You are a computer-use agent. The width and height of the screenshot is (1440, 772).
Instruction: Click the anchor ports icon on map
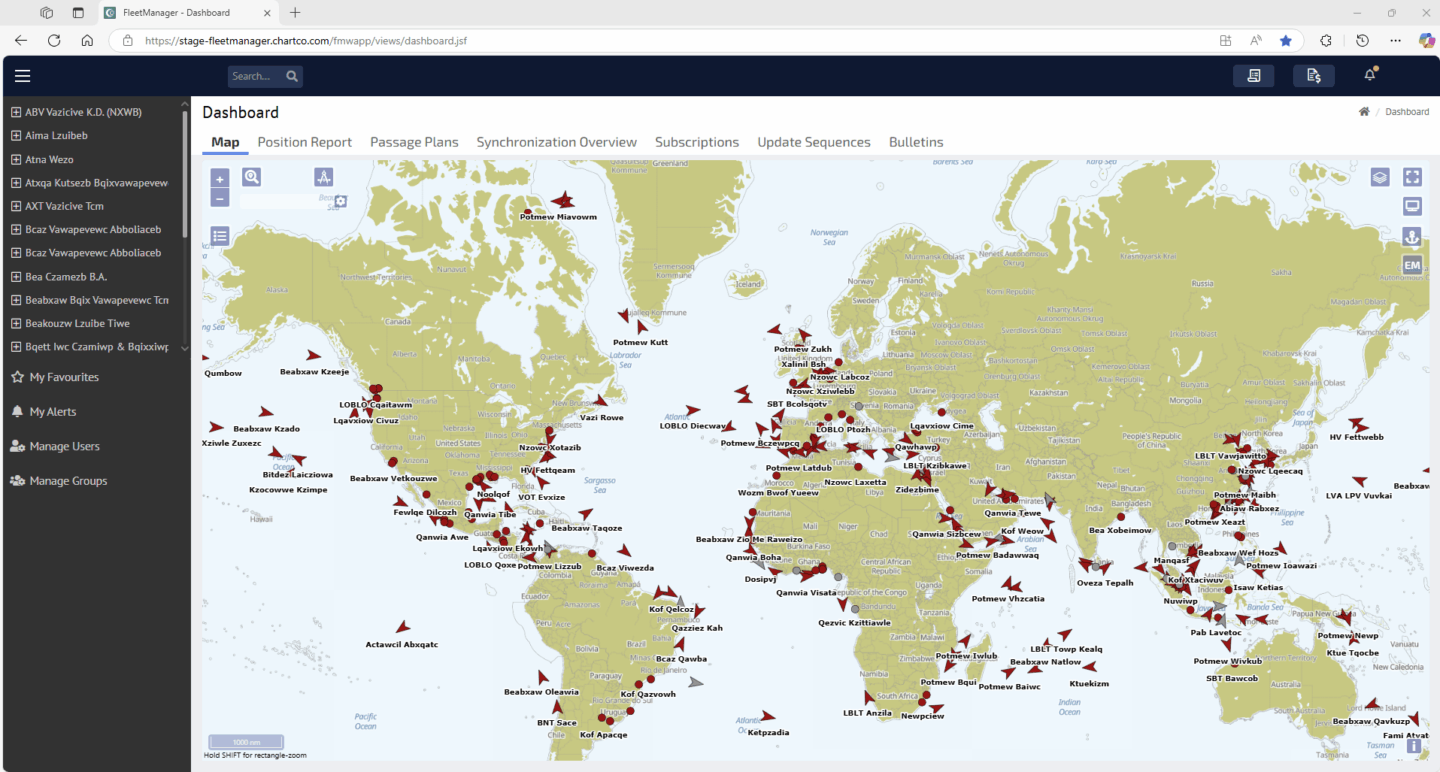(1412, 237)
